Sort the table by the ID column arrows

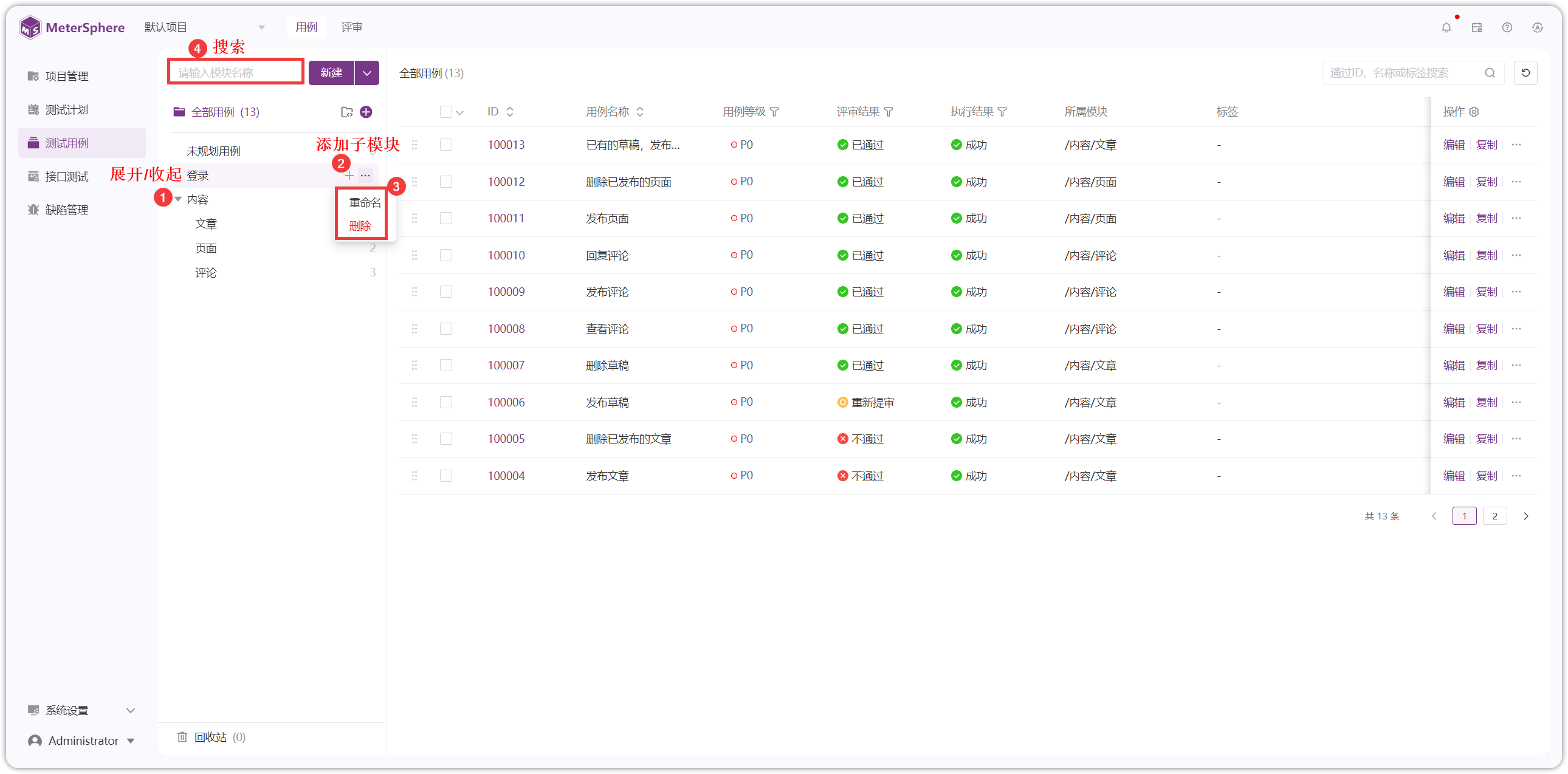[510, 112]
